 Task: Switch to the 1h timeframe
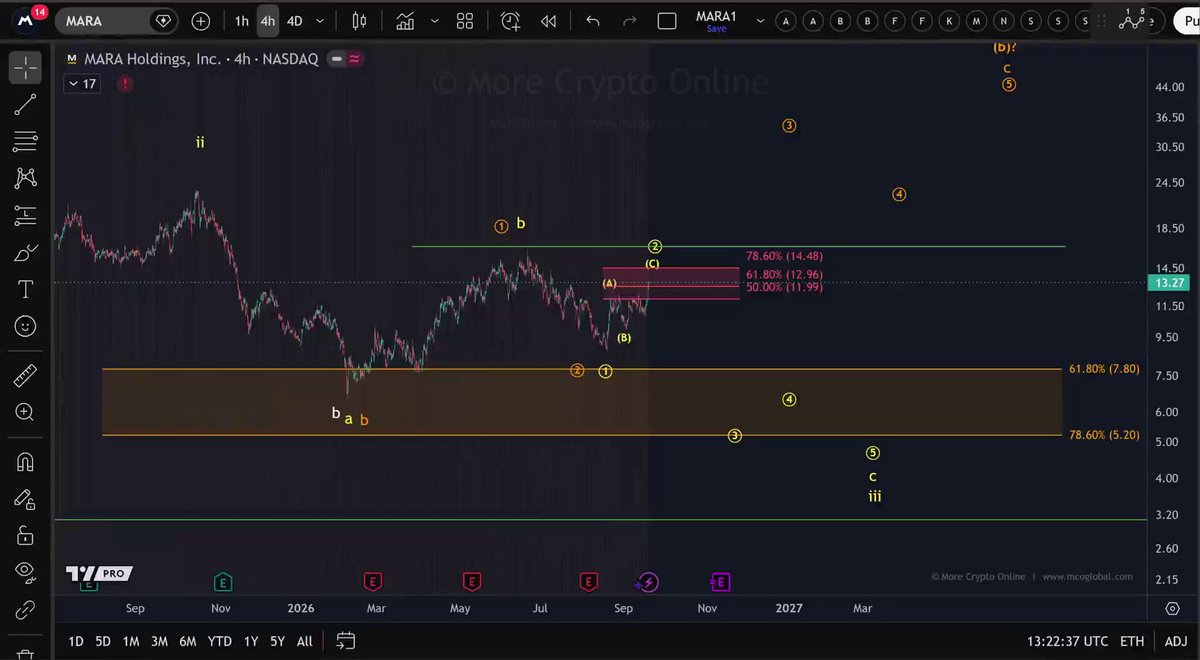(x=242, y=21)
